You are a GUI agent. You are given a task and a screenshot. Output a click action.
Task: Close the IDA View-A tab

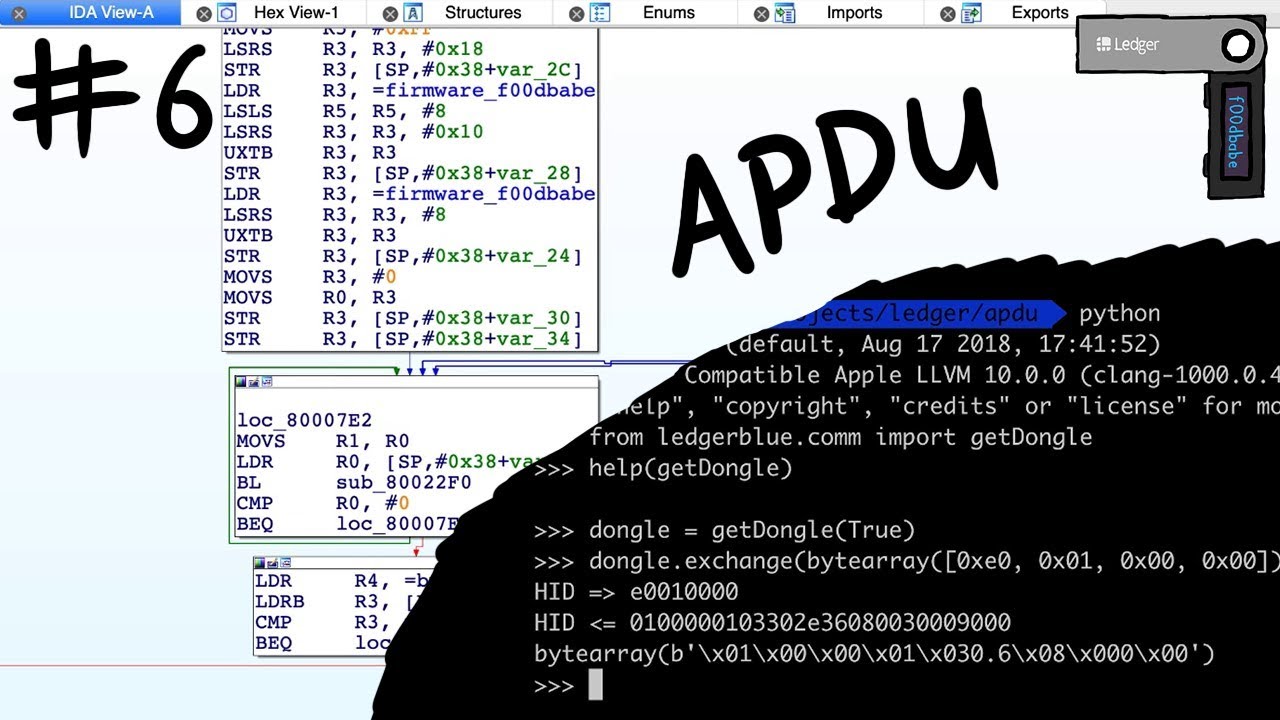click(18, 14)
